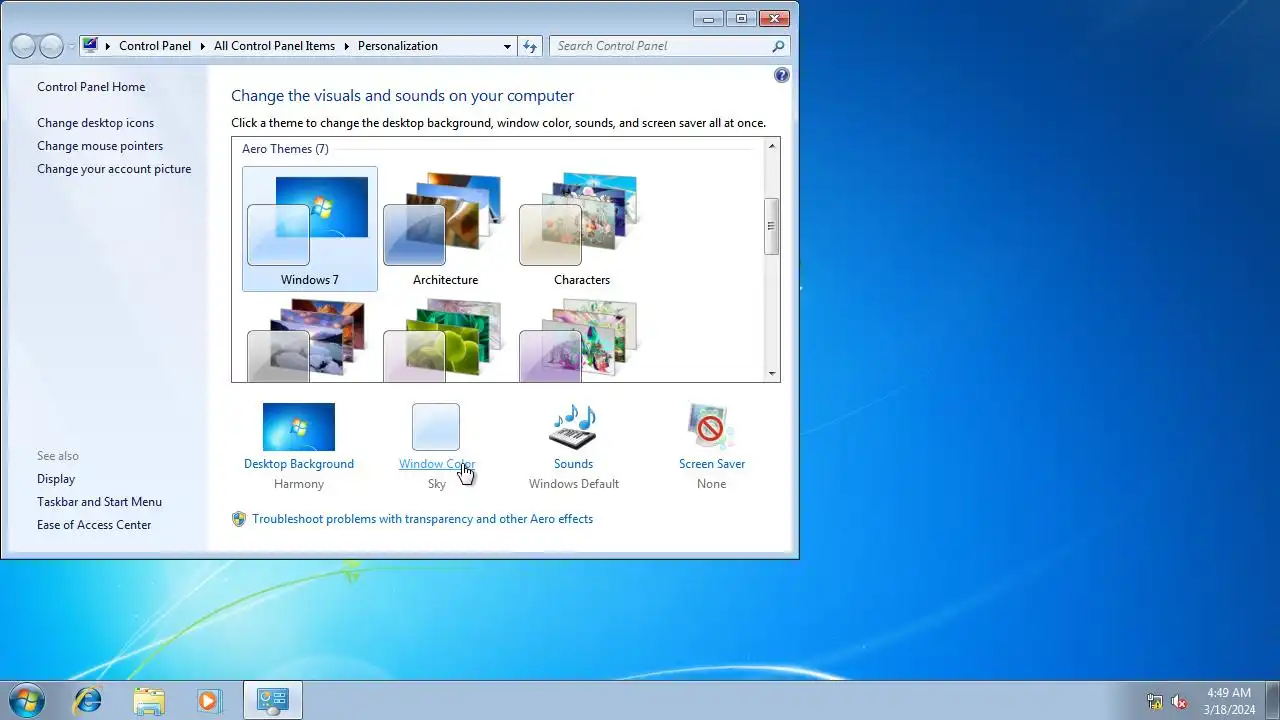Click the Back navigation arrow
The height and width of the screenshot is (720, 1280).
23,46
